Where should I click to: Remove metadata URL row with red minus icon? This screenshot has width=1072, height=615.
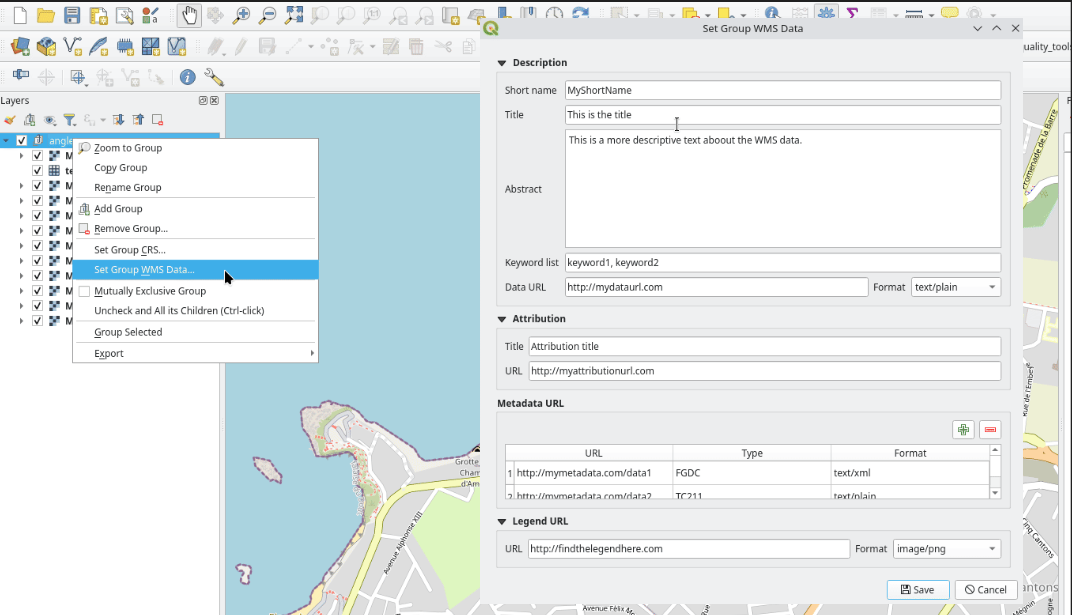(x=990, y=429)
